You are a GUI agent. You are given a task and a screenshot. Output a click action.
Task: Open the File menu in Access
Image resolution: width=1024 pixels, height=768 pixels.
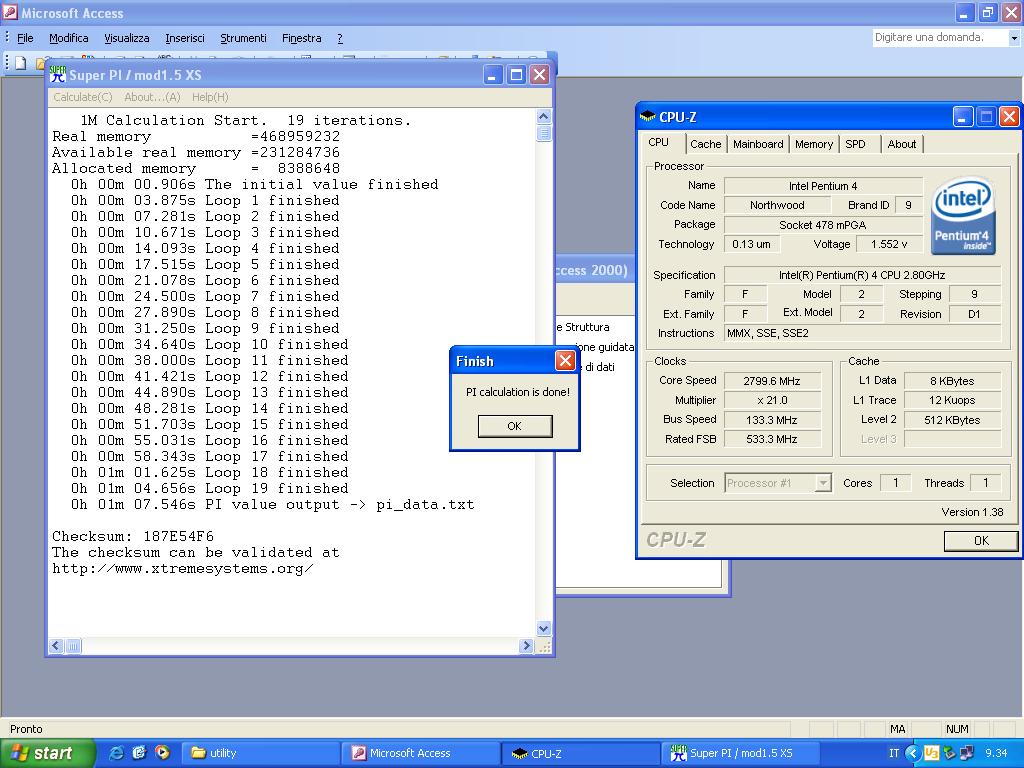(25, 38)
